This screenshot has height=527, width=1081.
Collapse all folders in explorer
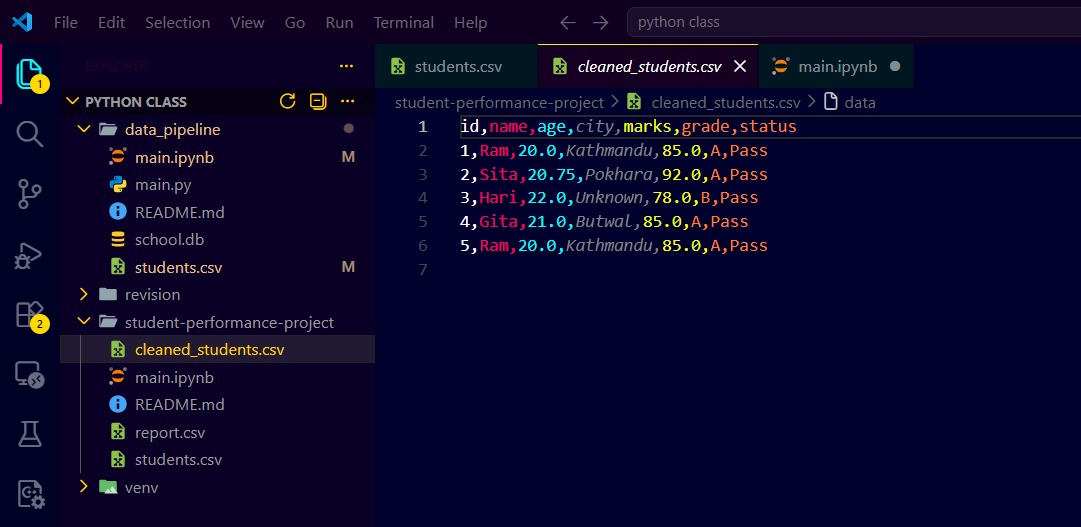tap(317, 101)
